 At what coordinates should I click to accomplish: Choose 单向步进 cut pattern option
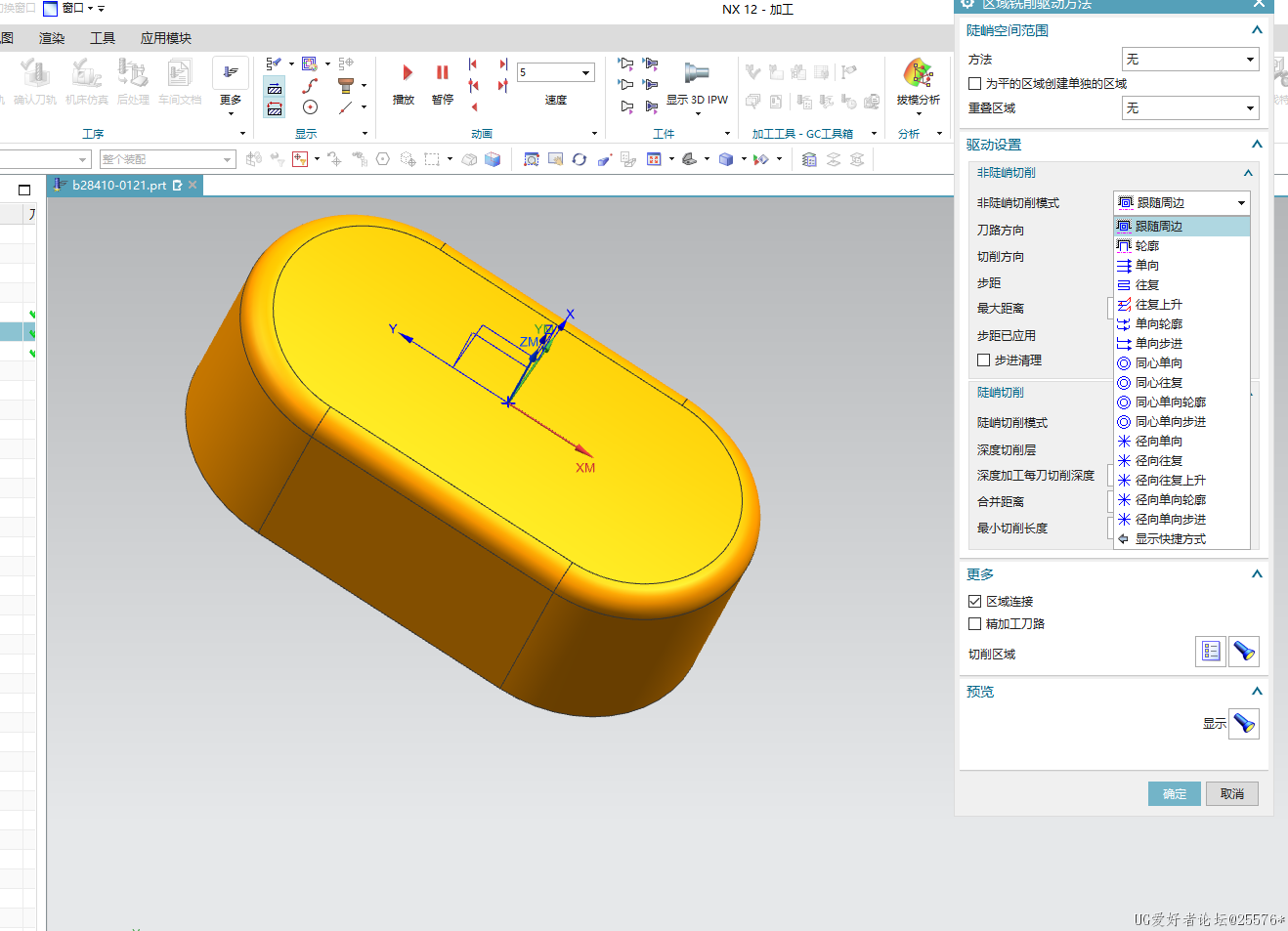tap(1181, 344)
